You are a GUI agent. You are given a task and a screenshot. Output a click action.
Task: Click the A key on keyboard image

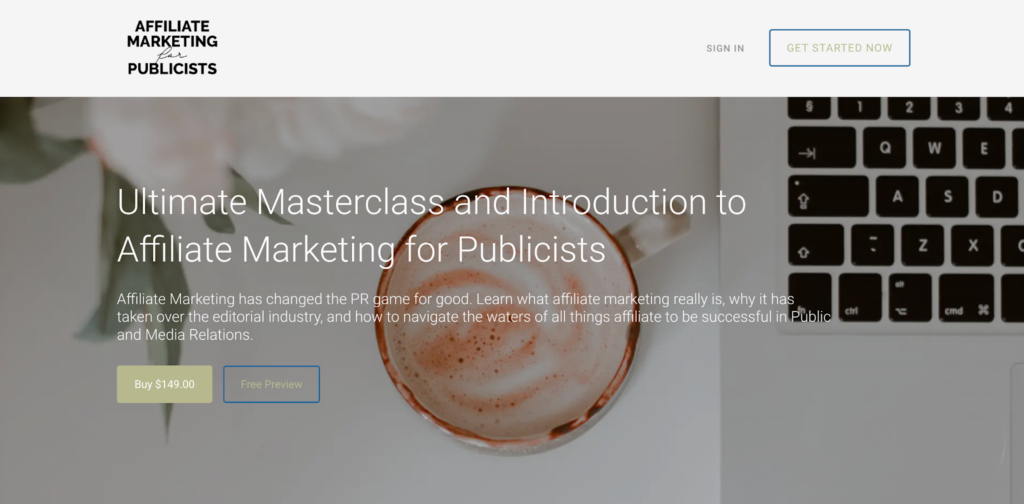(897, 197)
